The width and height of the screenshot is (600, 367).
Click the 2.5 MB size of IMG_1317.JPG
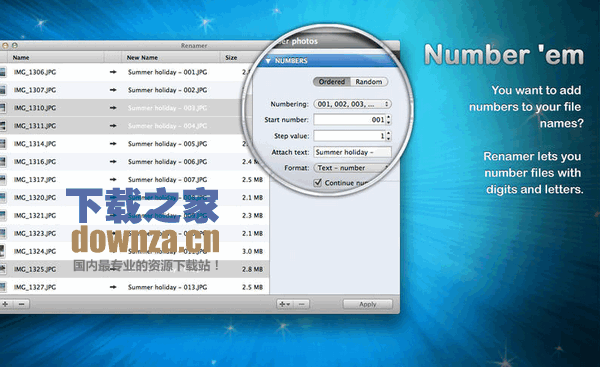pos(253,179)
